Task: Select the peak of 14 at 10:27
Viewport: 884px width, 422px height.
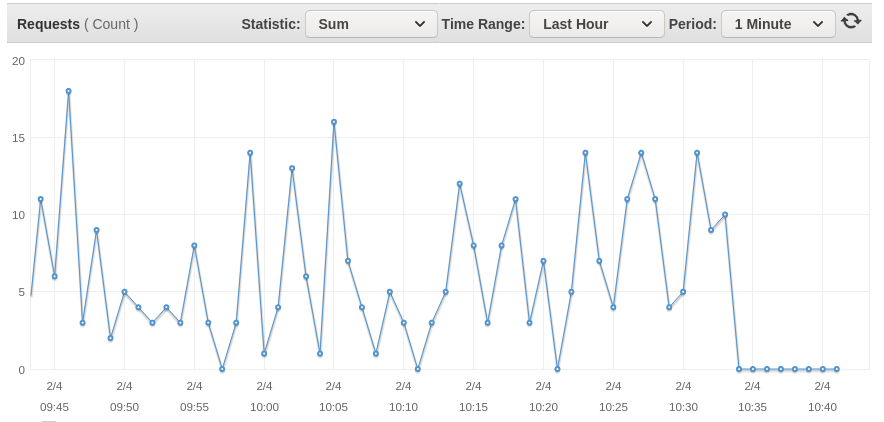Action: tap(641, 153)
